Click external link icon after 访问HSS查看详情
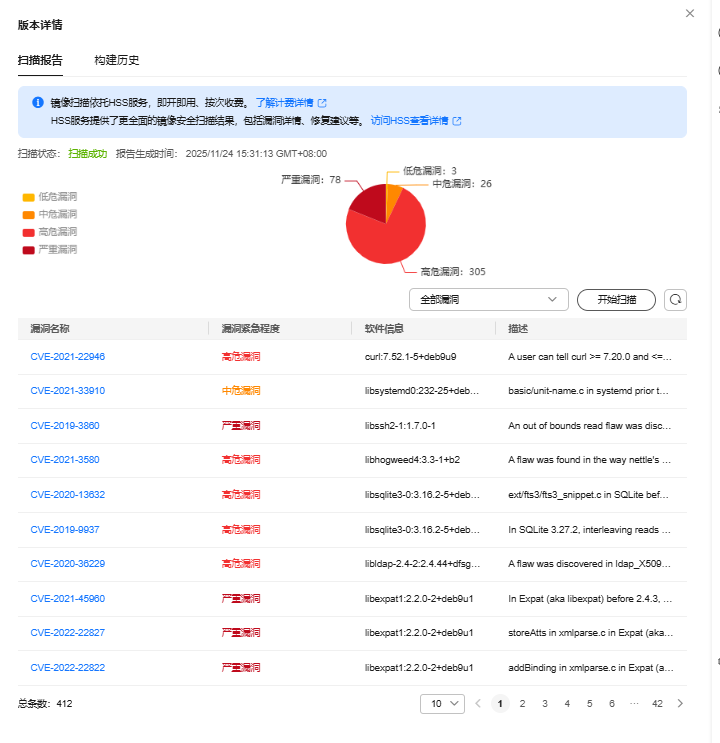720x743 pixels. 457,120
